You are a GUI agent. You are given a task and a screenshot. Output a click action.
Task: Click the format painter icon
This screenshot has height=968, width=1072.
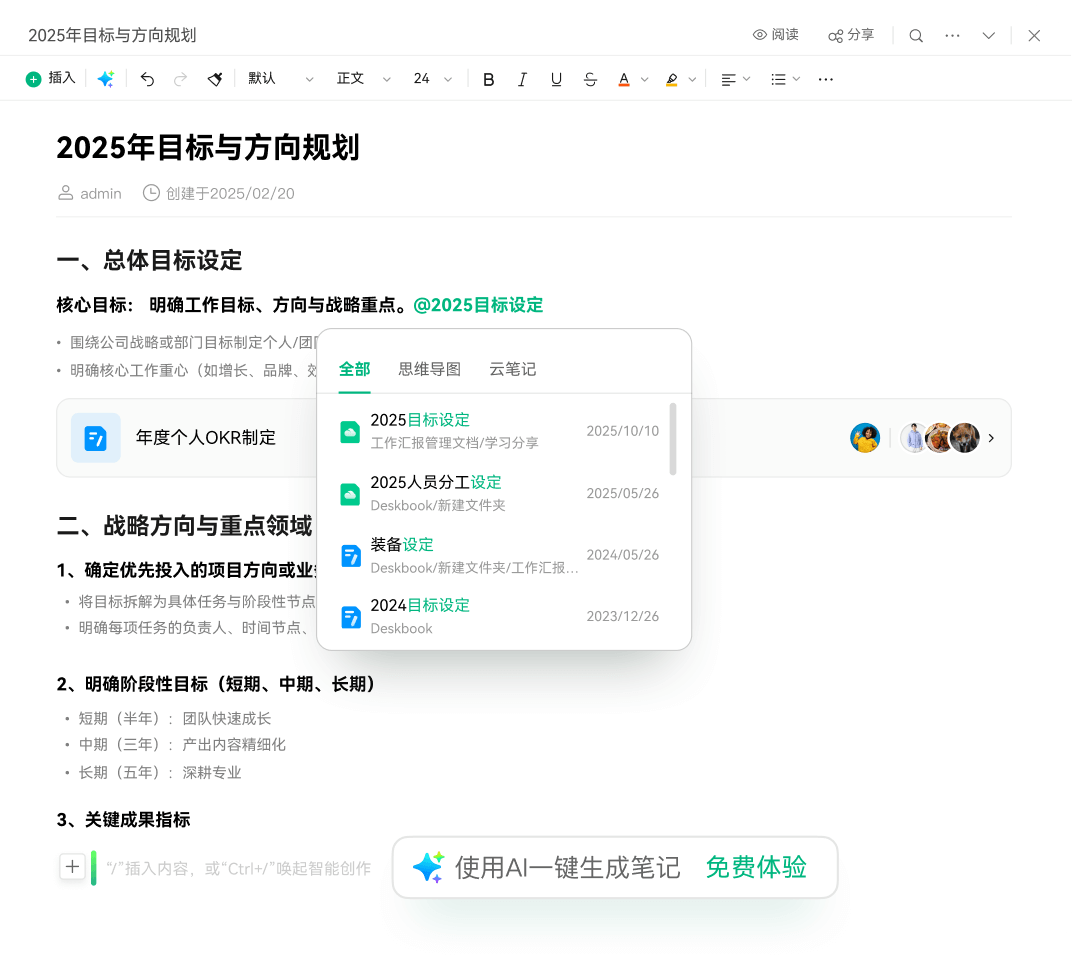pos(214,79)
